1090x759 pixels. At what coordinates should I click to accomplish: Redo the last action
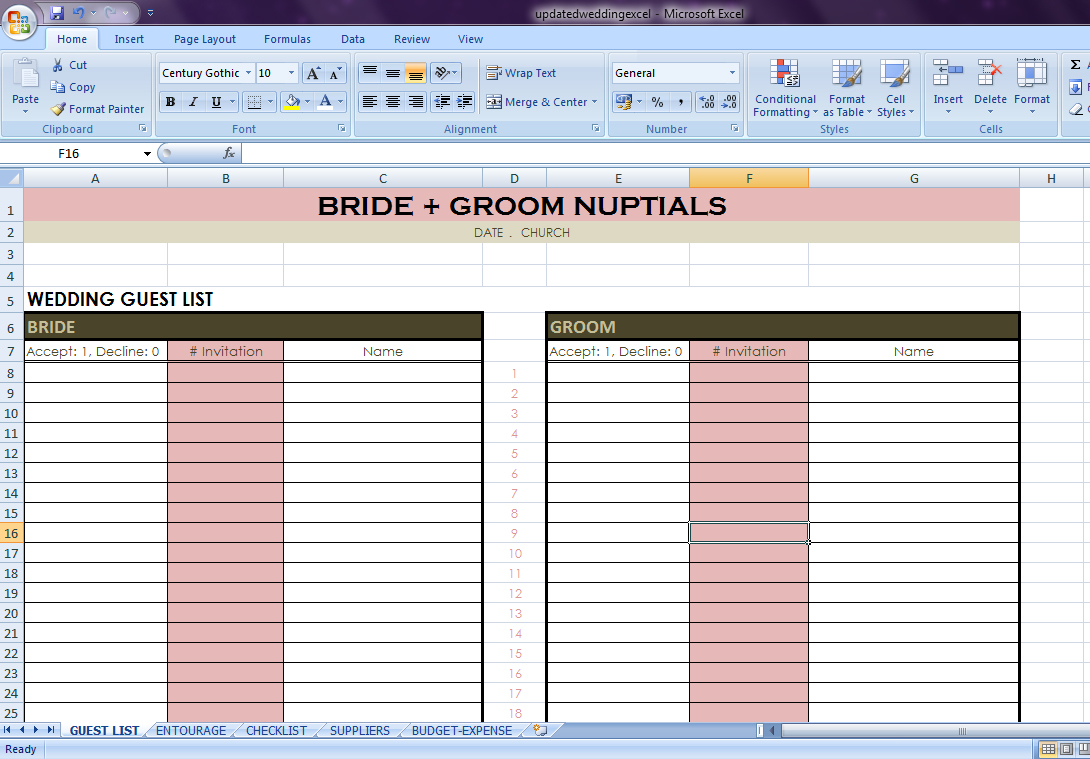(110, 13)
